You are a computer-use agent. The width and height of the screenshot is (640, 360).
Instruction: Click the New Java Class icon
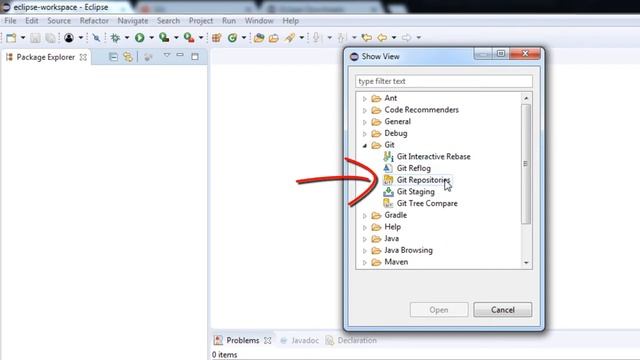pyautogui.click(x=232, y=38)
